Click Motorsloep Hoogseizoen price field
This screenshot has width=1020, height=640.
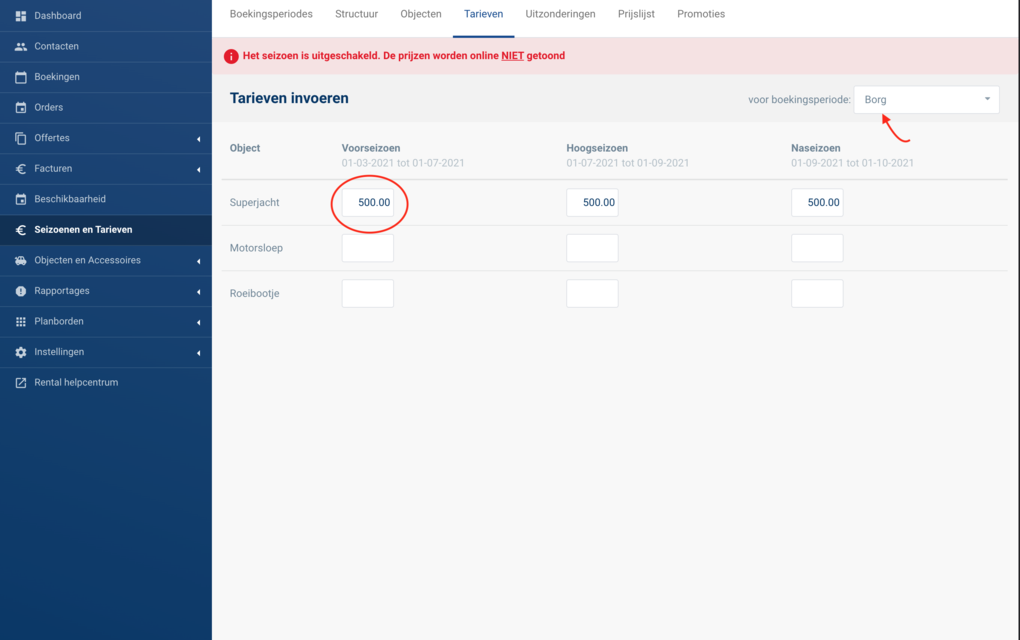[x=592, y=248]
